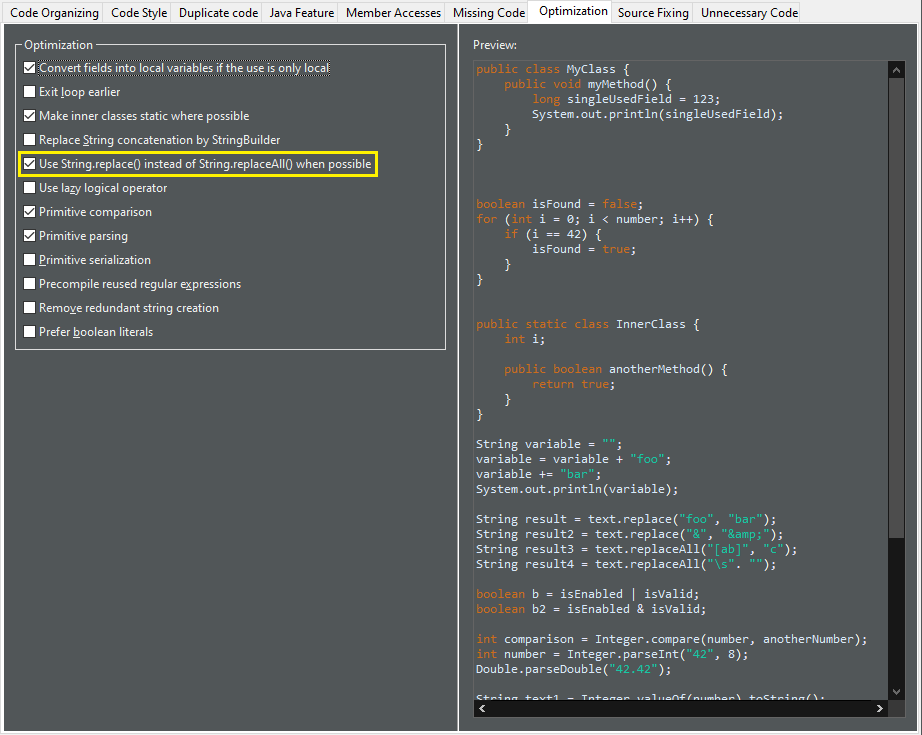Screen dimensions: 922x735
Task: Click the 'String result3' replaceAll preview line
Action: click(x=637, y=549)
